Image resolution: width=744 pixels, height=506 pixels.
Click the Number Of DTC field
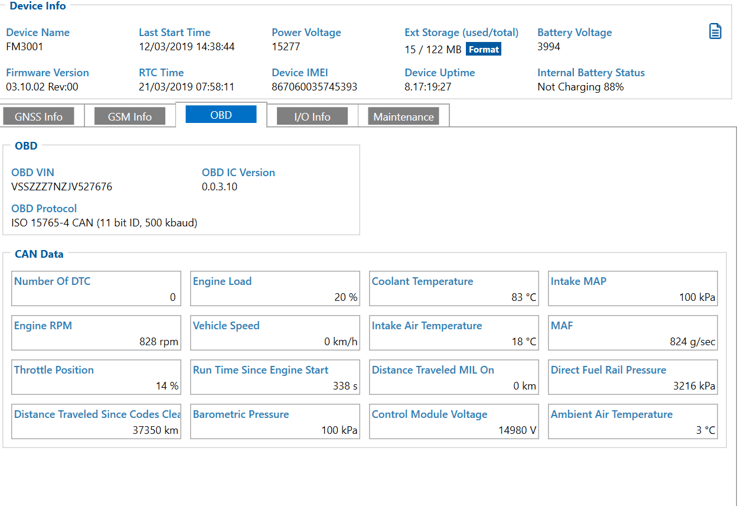[x=96, y=289]
